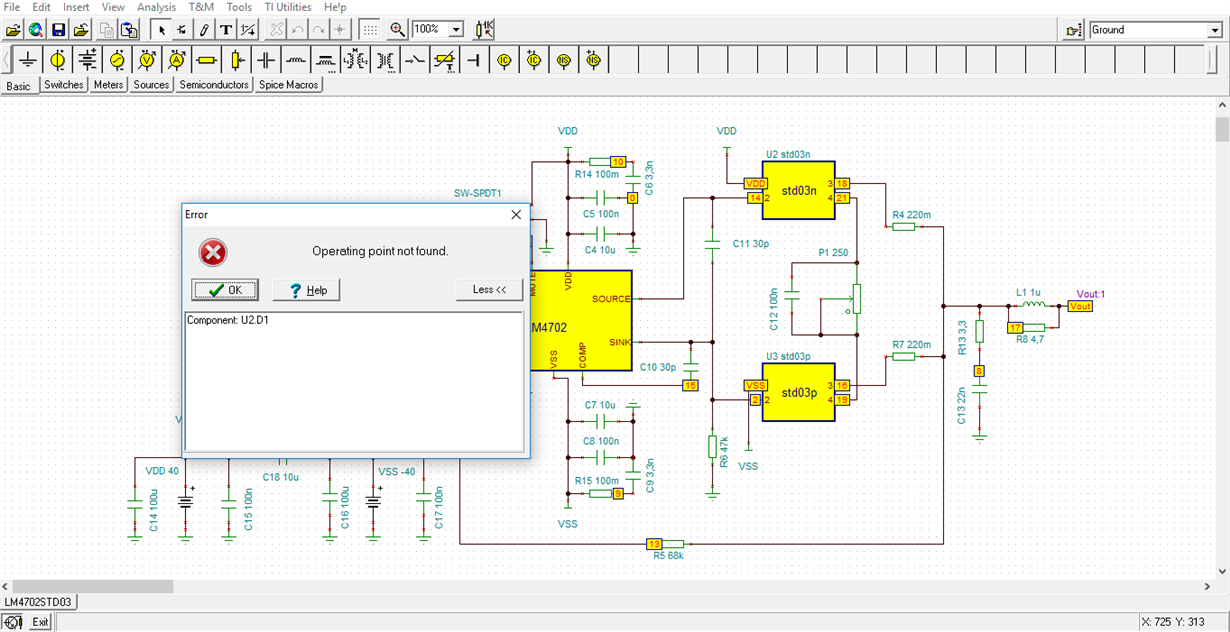Select the Vout output pin label
Viewport: 1230px width, 632px height.
click(x=1080, y=306)
